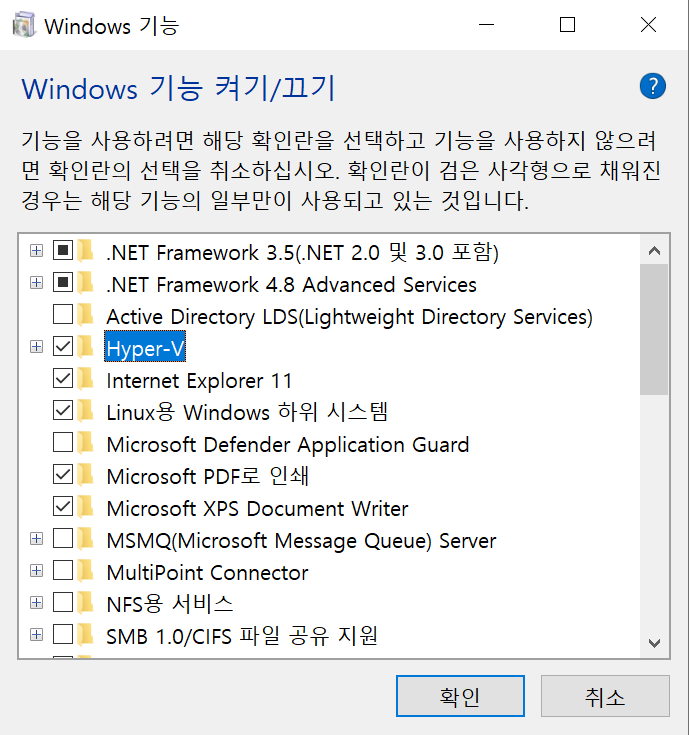Image resolution: width=689 pixels, height=735 pixels.
Task: Confirm changes with the 확인 button
Action: click(460, 696)
